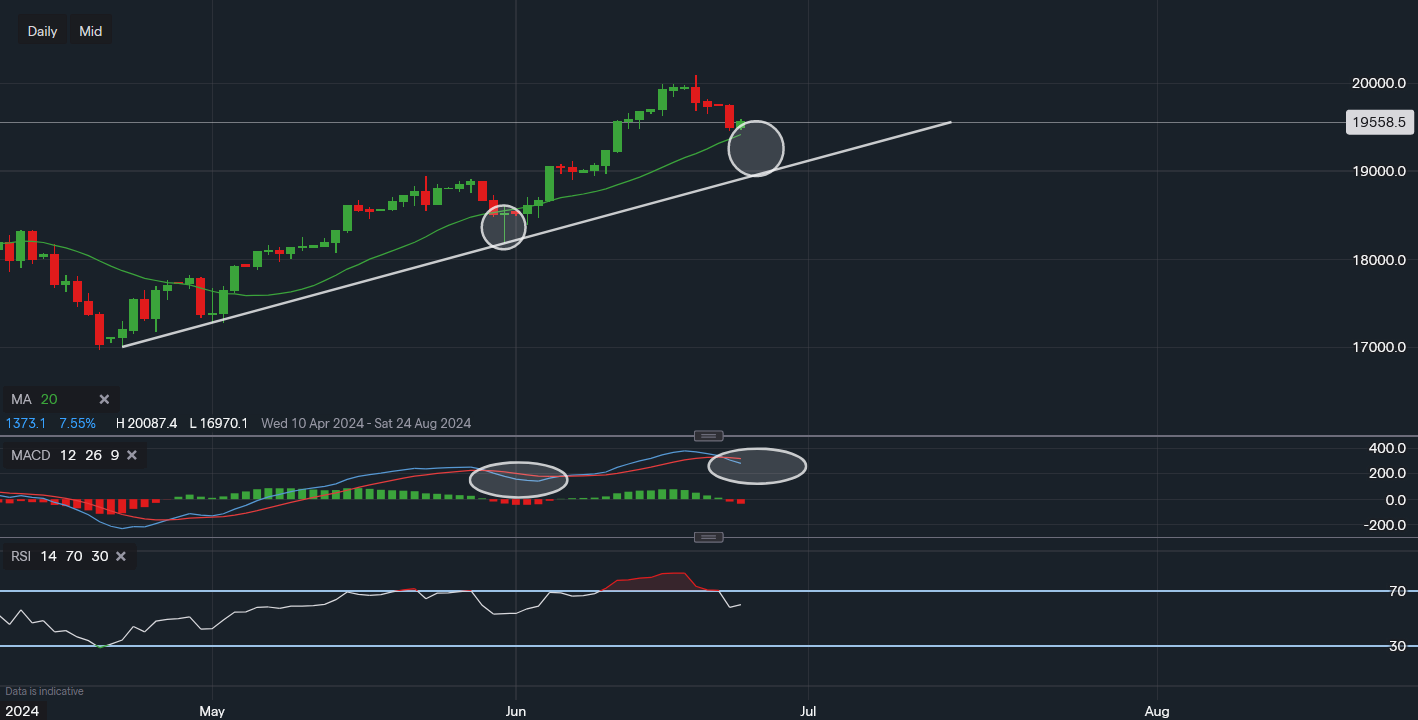Switch to the Daily timeframe tab
This screenshot has height=720, width=1418.
[41, 30]
